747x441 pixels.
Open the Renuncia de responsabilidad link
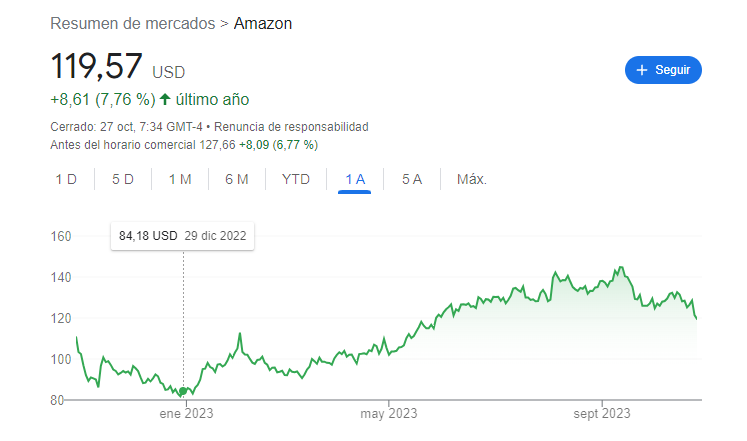[x=291, y=127]
